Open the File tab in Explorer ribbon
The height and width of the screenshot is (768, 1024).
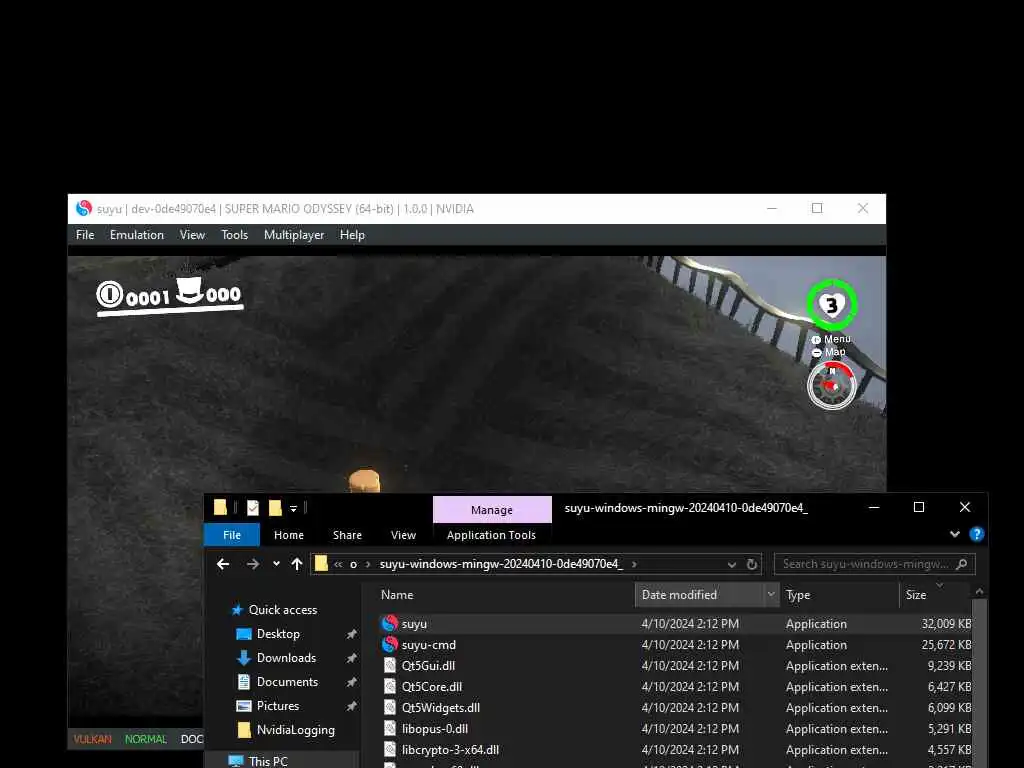232,535
